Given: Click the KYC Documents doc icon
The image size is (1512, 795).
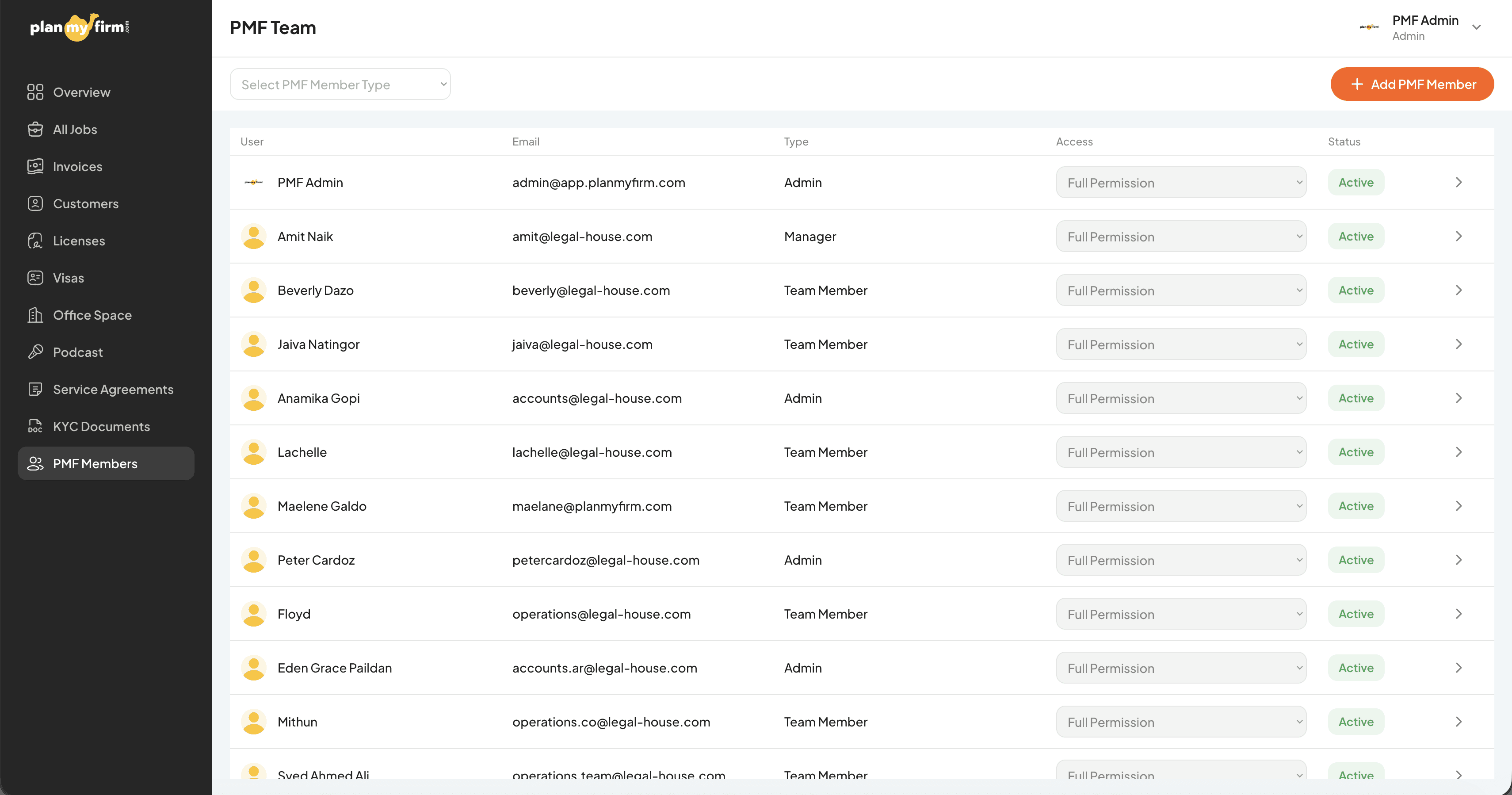Looking at the screenshot, I should point(35,426).
